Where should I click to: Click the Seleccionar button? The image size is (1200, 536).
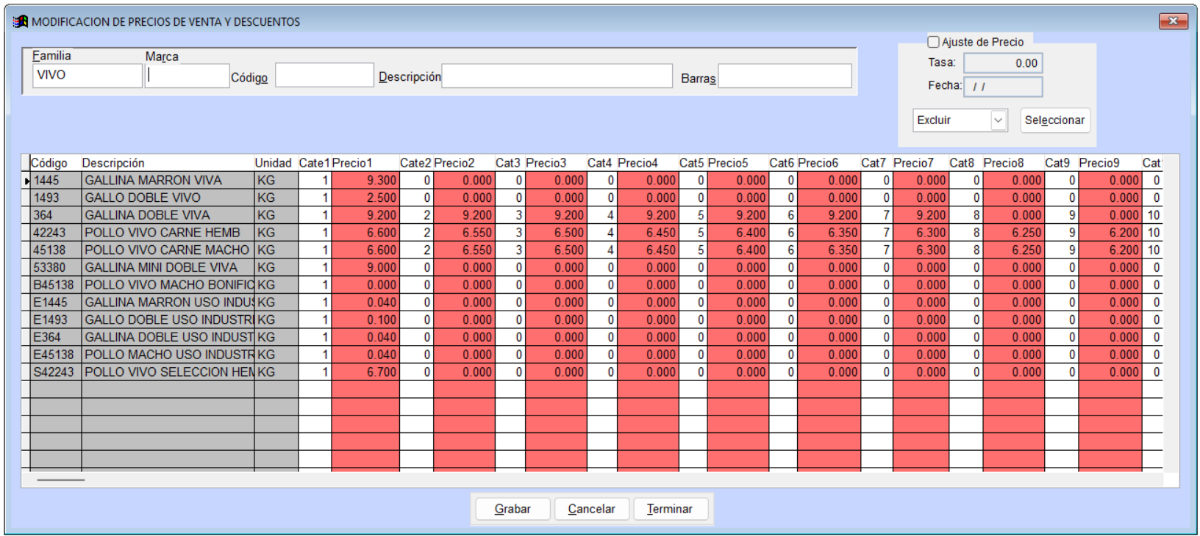tap(1055, 120)
